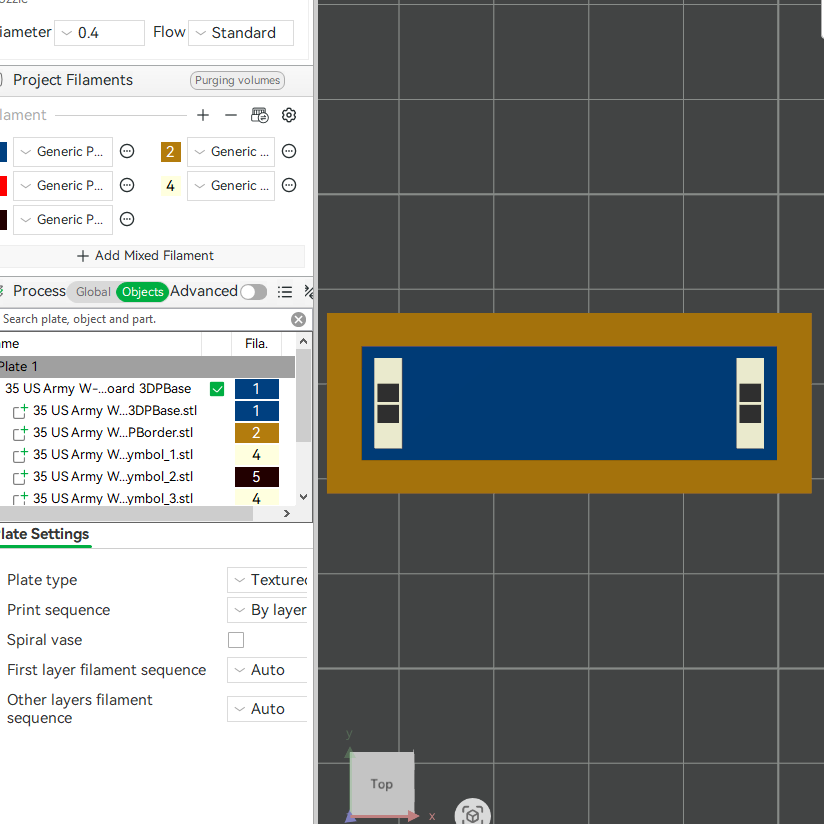Open the AMS filament sync icon

tap(260, 115)
